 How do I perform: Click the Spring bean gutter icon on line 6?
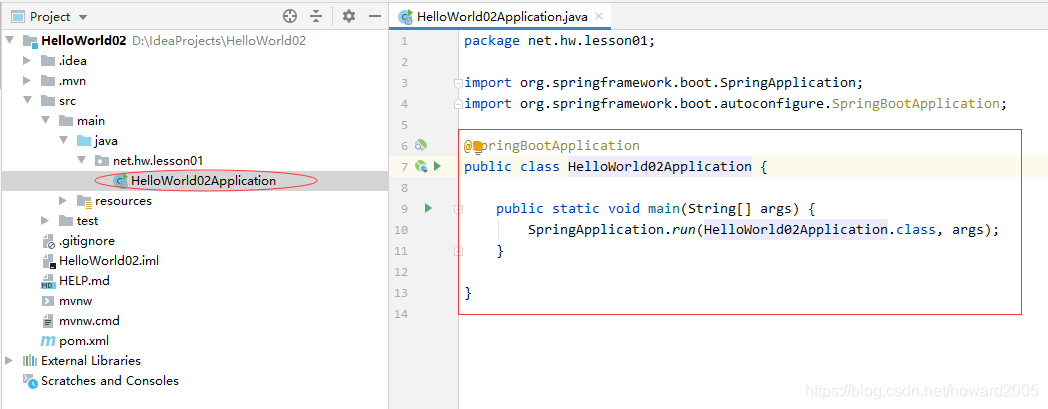[420, 145]
